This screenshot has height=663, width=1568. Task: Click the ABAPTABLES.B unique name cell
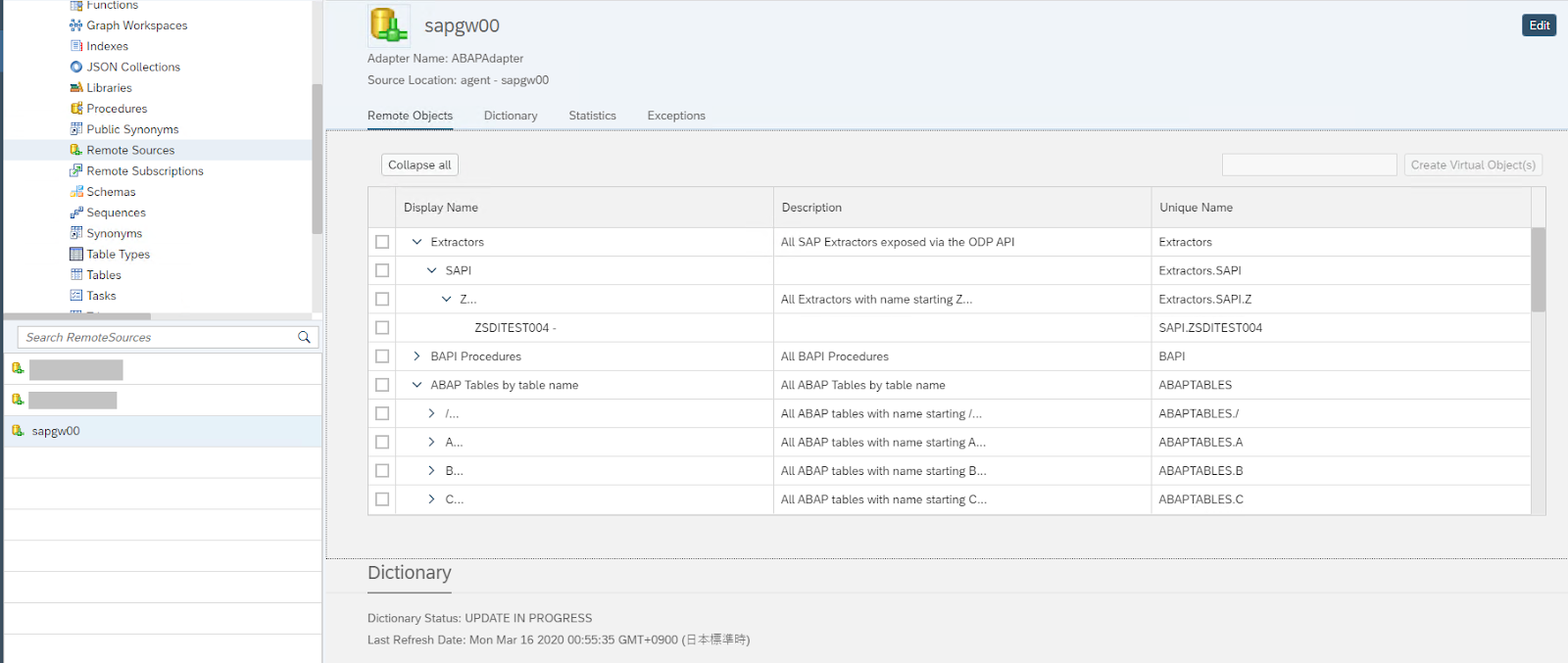(1341, 471)
